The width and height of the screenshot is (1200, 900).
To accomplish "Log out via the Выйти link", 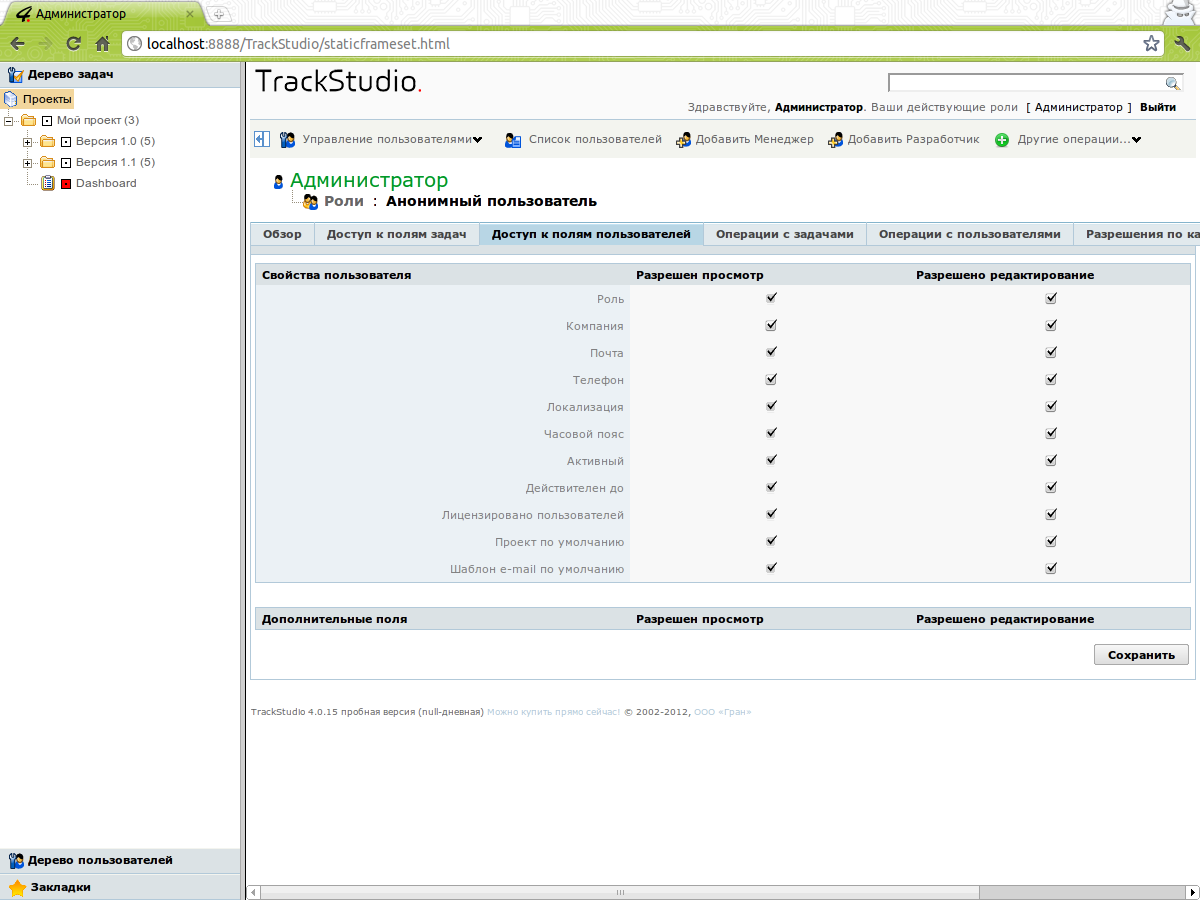I will 1158,107.
